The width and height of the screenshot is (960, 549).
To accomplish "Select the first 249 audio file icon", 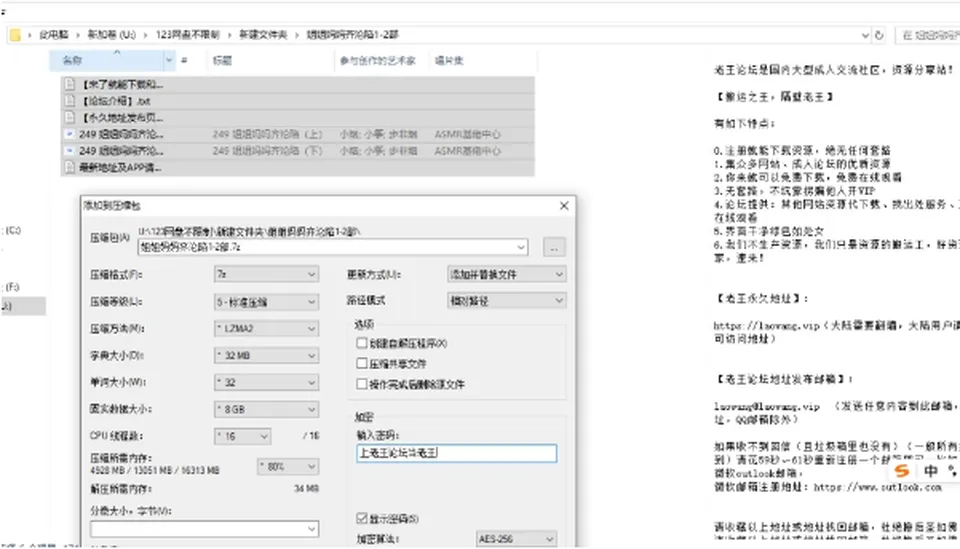I will click(x=70, y=134).
